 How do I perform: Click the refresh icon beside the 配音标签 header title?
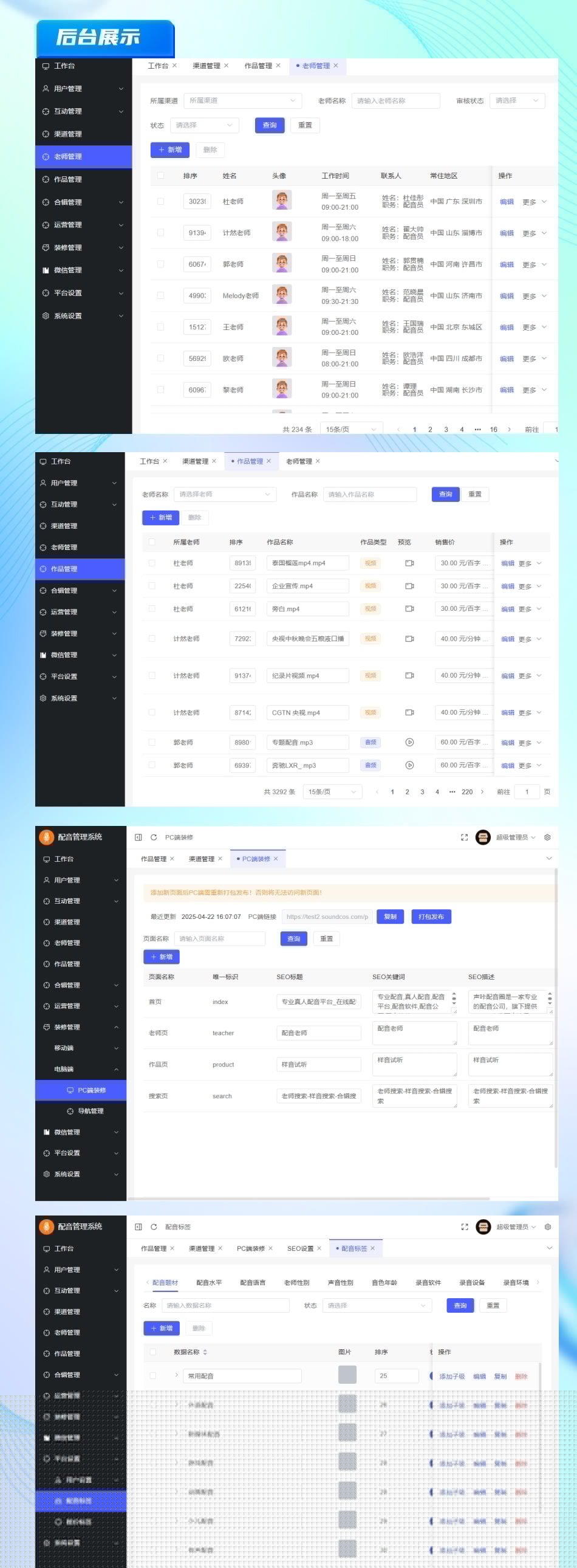154,1226
